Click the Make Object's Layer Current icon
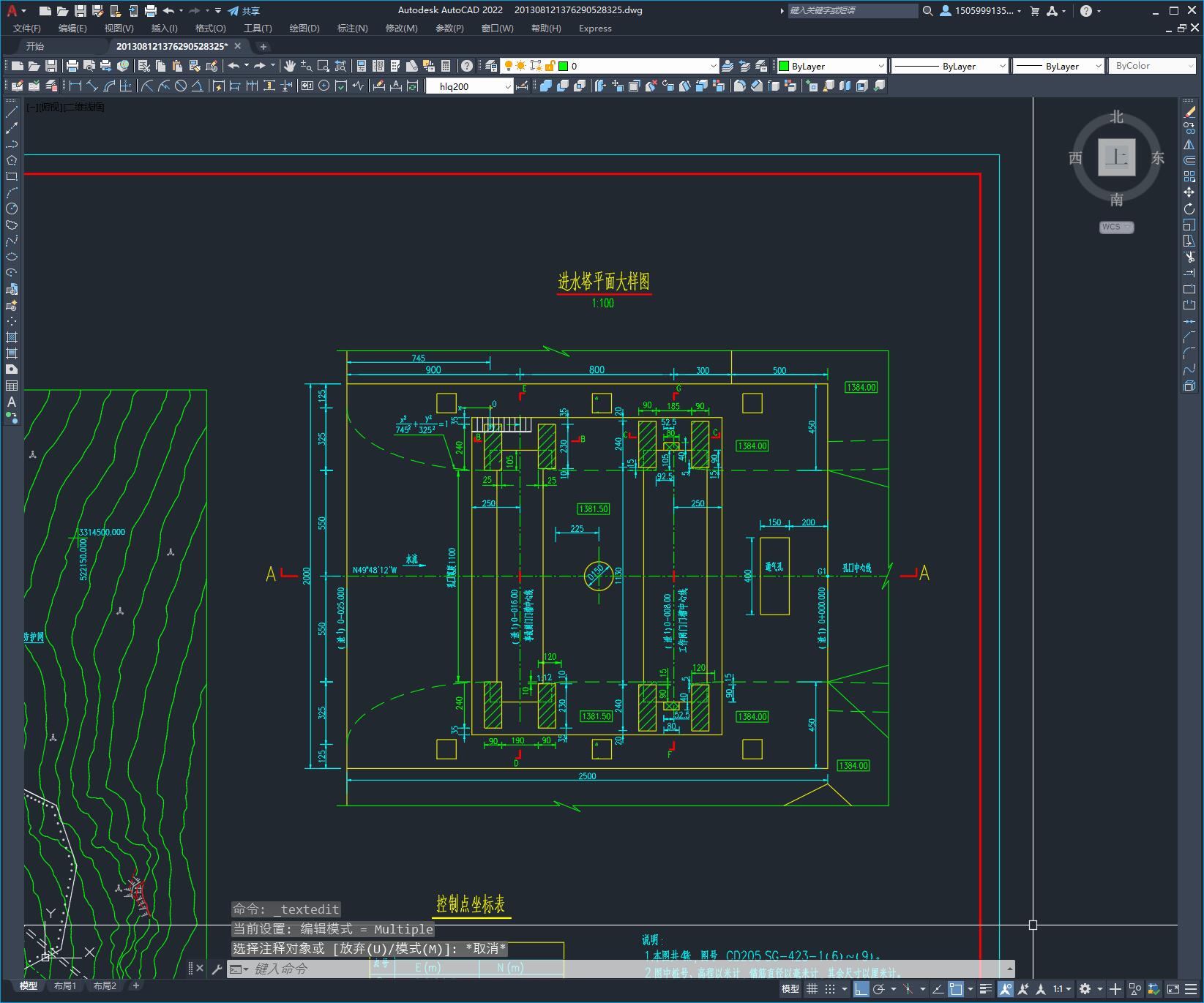 pos(728,66)
